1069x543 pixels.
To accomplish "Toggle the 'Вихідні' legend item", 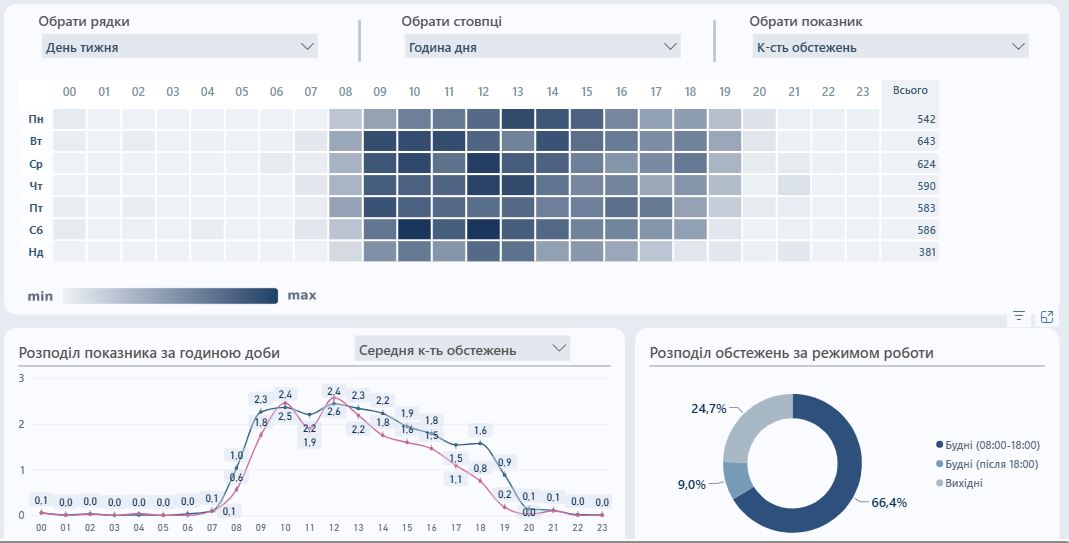I will pyautogui.click(x=960, y=483).
